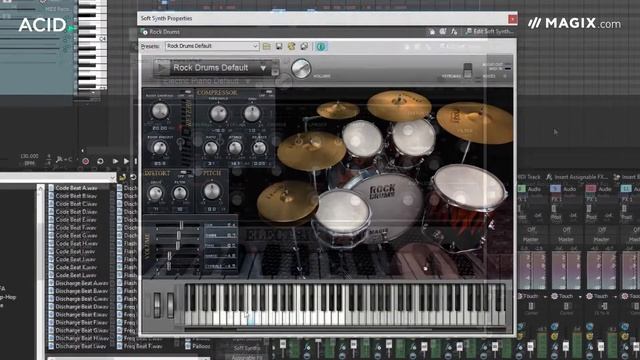Click Insert Assignable FX in the mixer
This screenshot has width=640, height=360.
577,177
